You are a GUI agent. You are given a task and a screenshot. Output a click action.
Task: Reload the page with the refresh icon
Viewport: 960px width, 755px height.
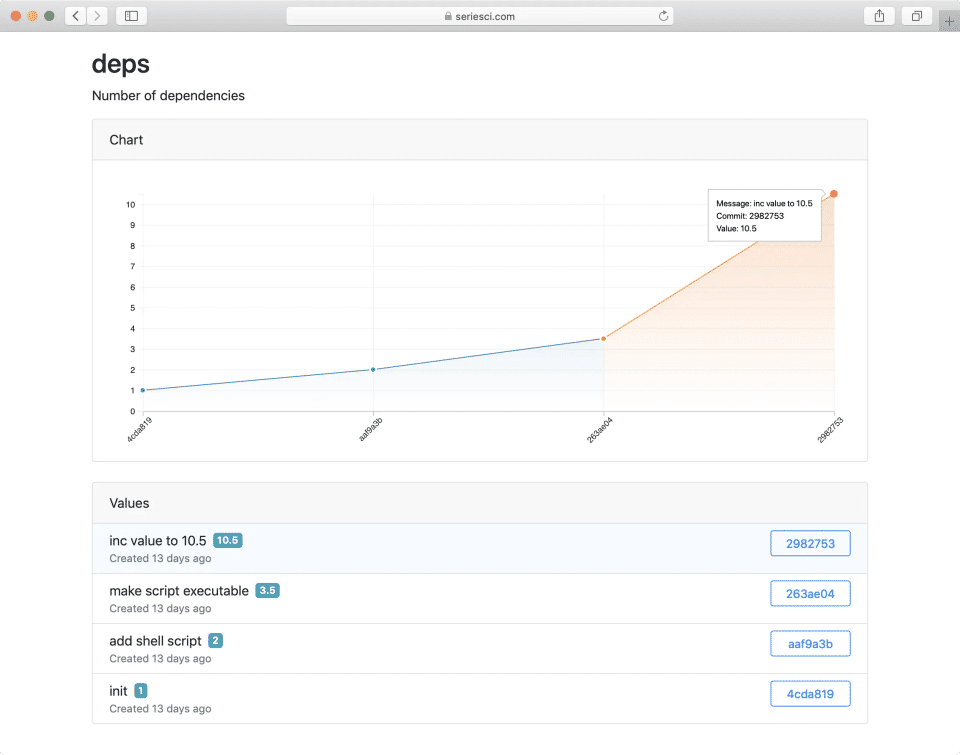663,16
